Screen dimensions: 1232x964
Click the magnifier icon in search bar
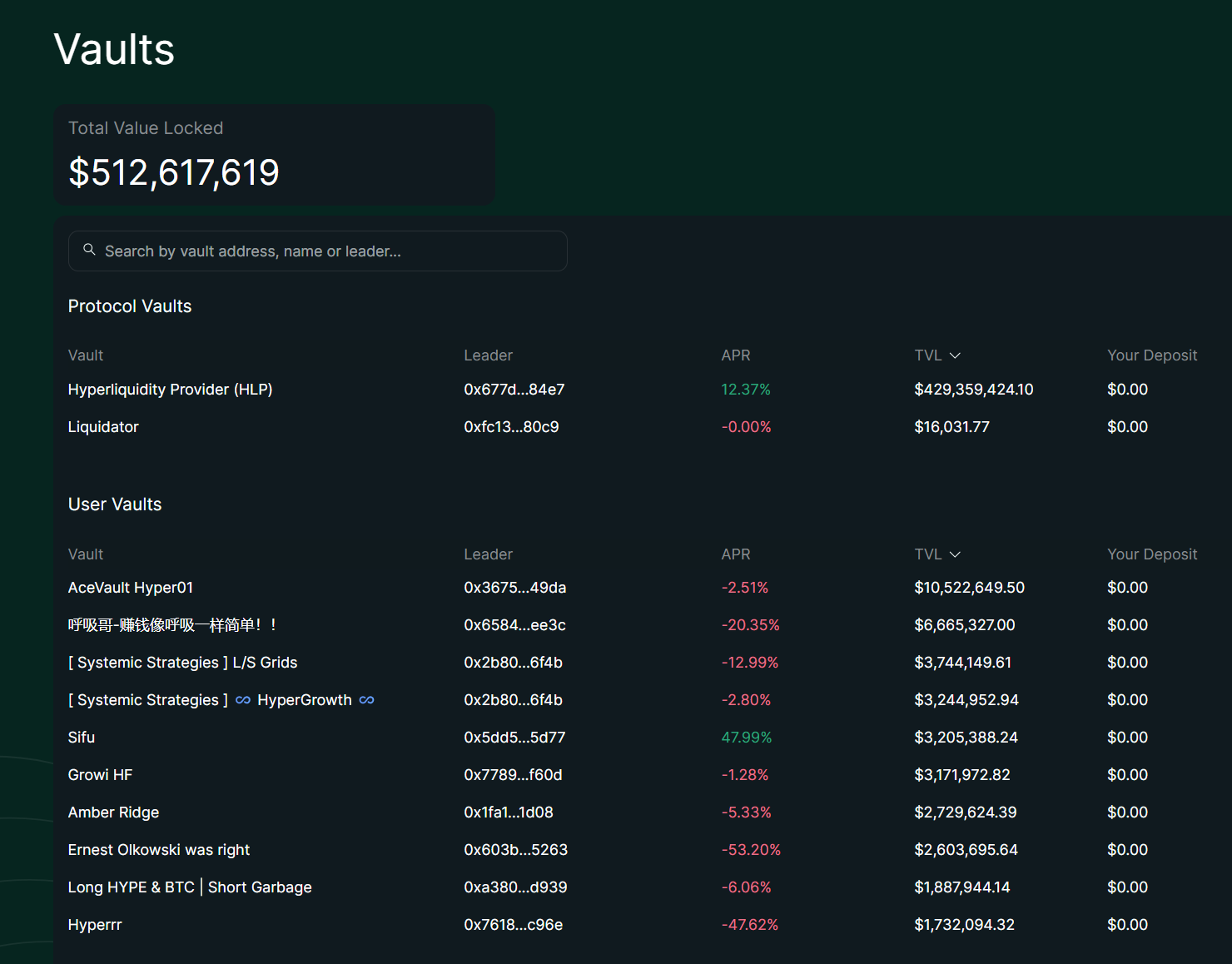(89, 250)
